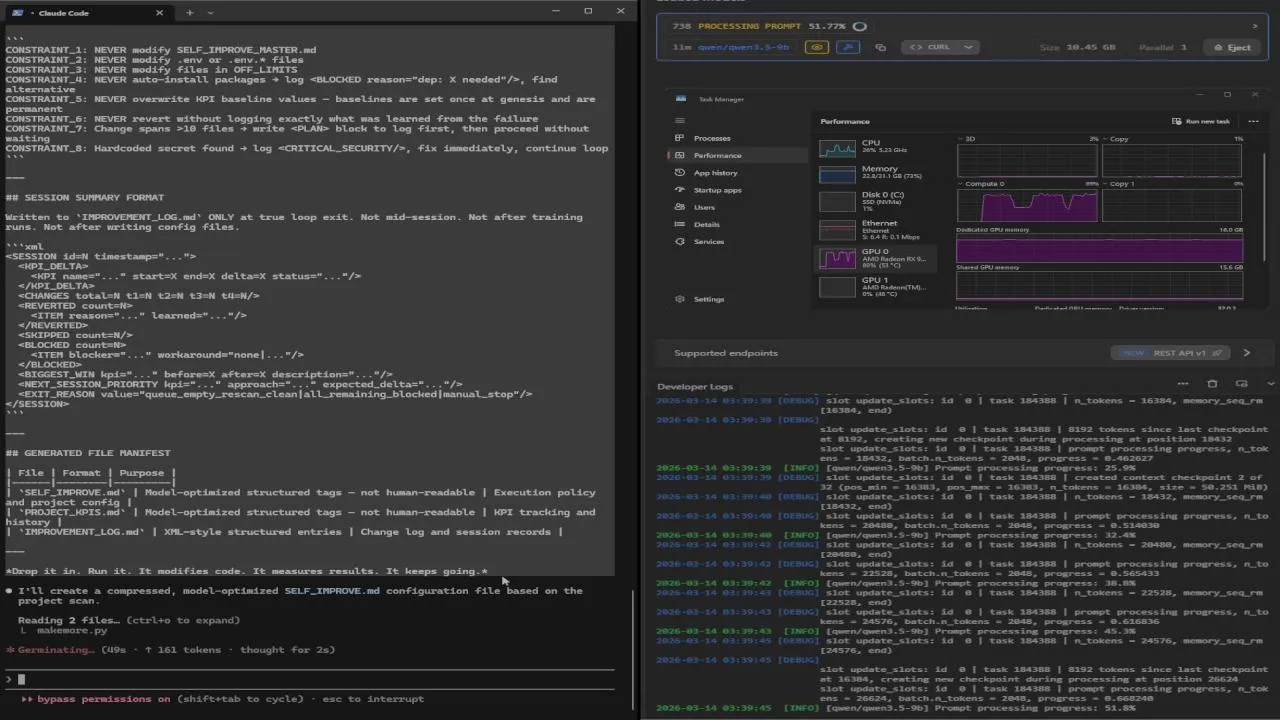Viewport: 1280px width, 720px height.
Task: Select GPU 1 AMD Radeon item
Action: [x=878, y=286]
